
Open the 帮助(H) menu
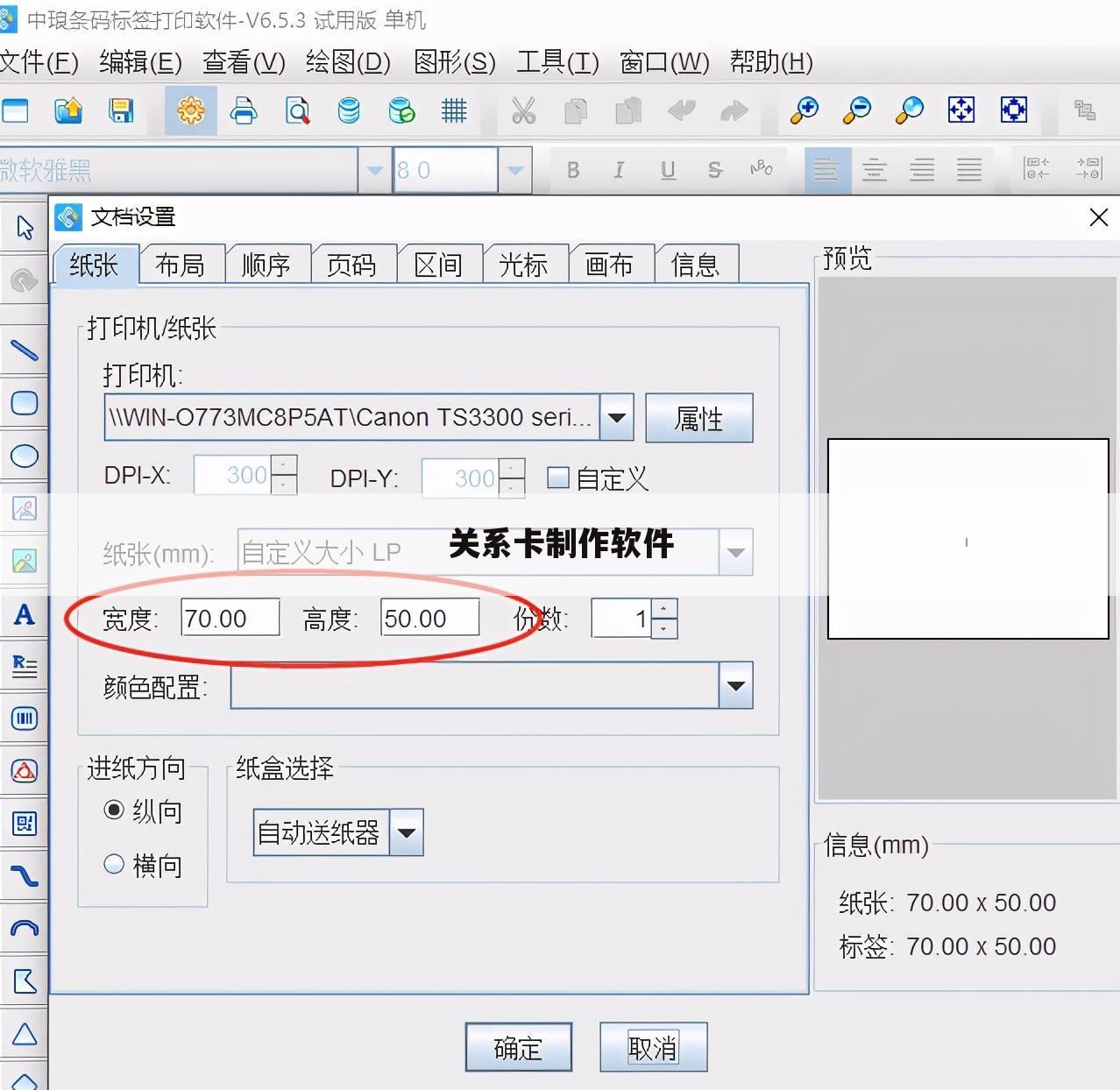click(771, 62)
